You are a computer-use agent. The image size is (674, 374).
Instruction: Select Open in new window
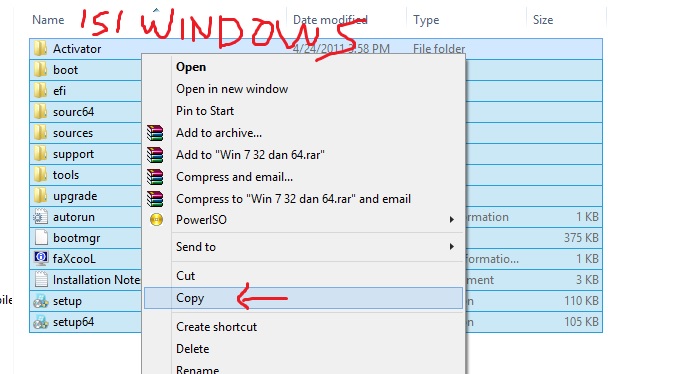point(232,89)
